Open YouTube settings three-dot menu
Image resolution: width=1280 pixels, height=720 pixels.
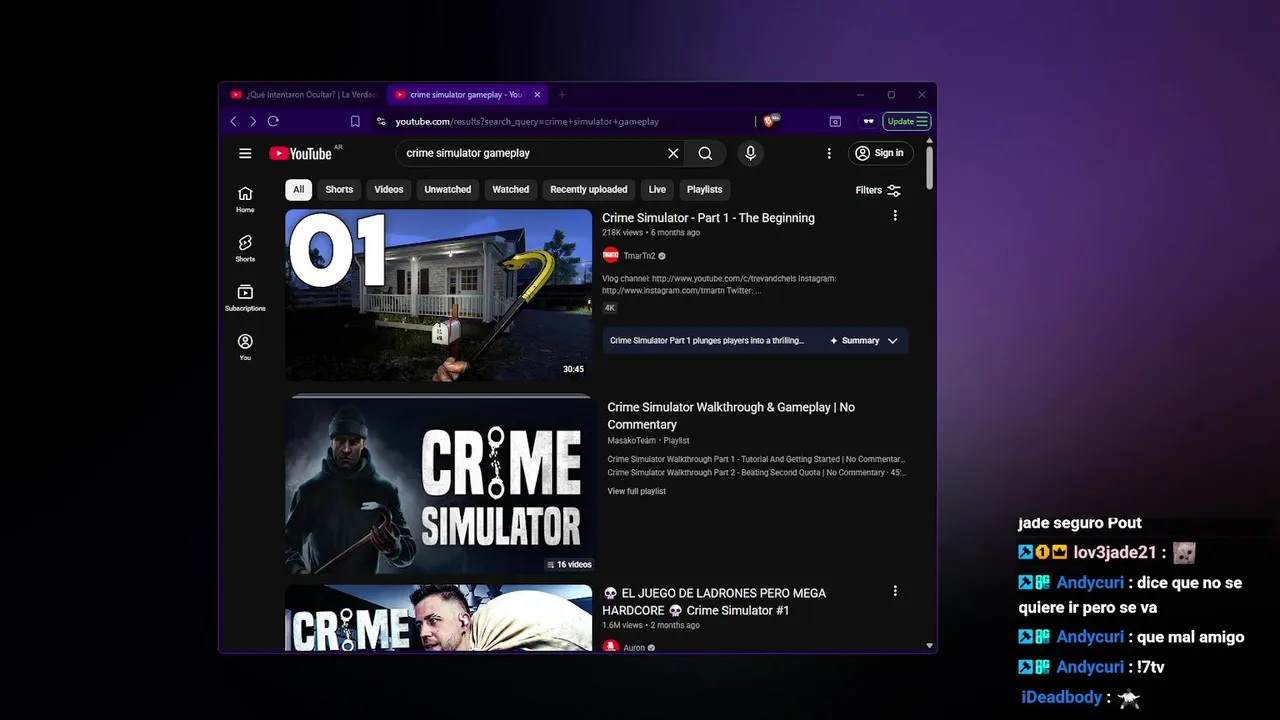point(829,153)
